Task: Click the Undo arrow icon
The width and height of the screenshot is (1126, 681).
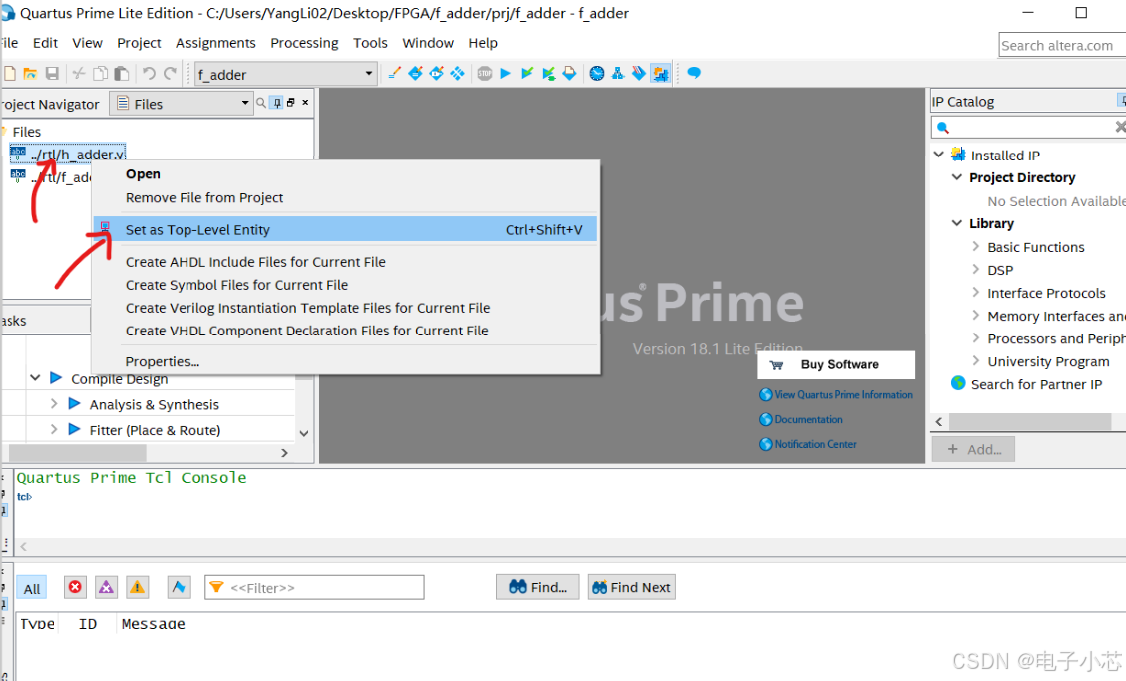Action: pyautogui.click(x=149, y=73)
